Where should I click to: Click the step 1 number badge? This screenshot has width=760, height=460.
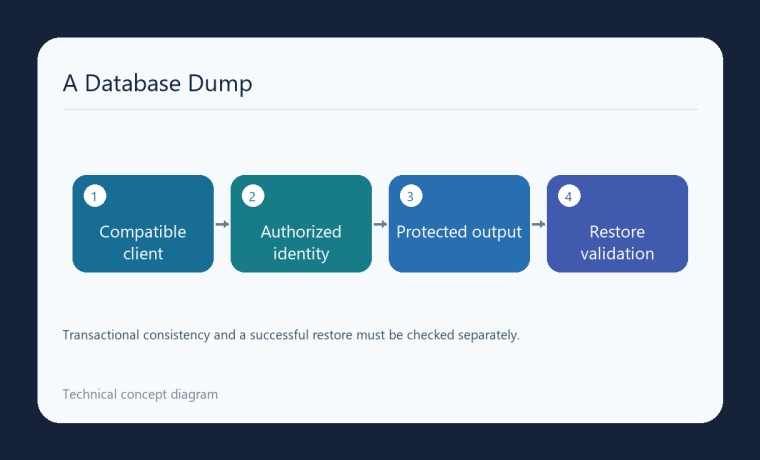95,196
